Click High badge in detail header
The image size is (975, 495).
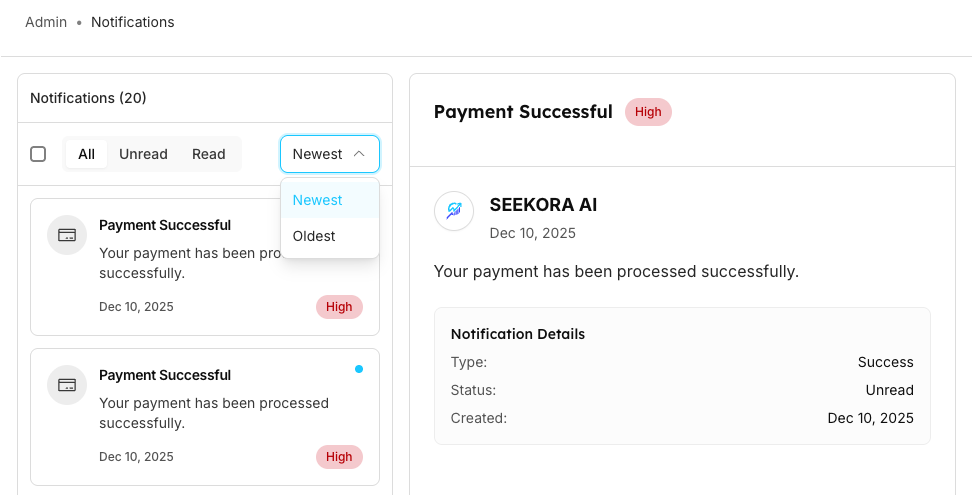tap(648, 112)
